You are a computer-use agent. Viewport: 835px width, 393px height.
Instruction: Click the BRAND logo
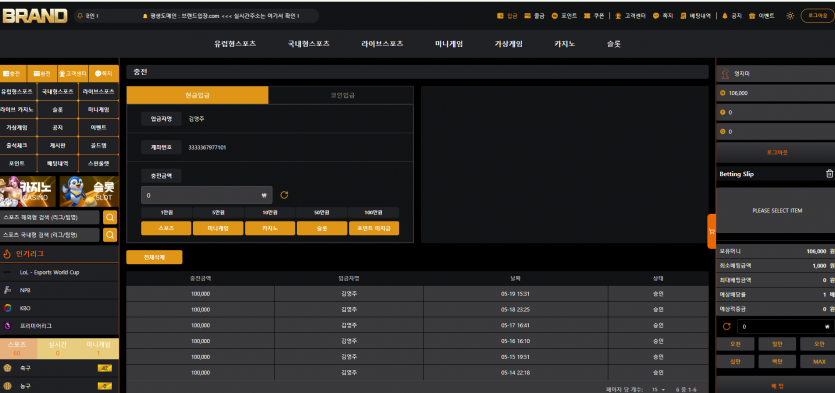(x=35, y=16)
